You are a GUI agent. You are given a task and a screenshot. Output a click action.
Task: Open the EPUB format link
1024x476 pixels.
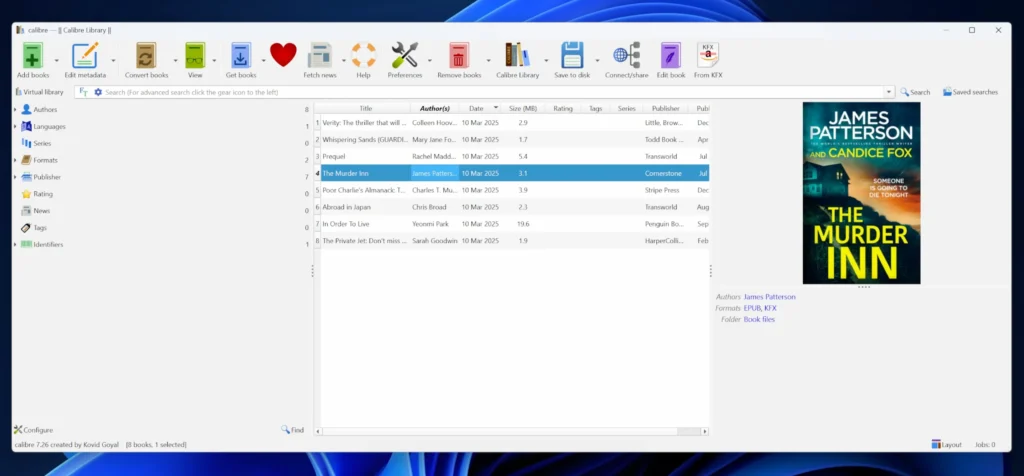click(x=752, y=308)
